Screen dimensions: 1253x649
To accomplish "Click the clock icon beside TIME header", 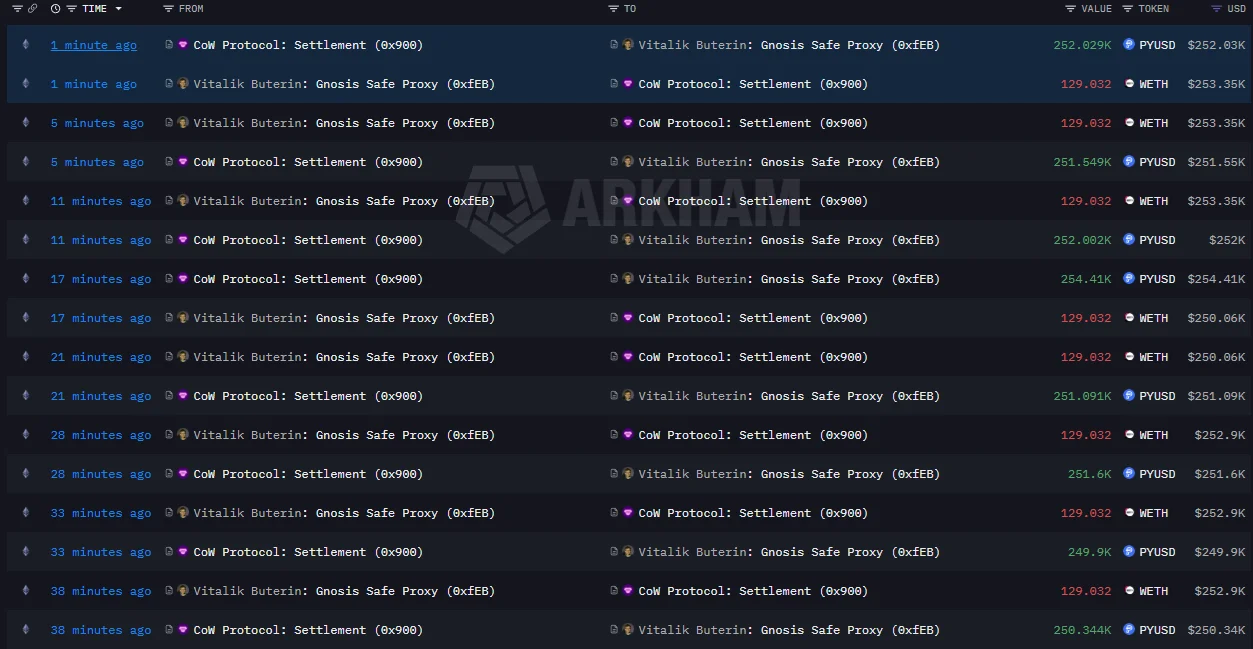I will [x=55, y=9].
